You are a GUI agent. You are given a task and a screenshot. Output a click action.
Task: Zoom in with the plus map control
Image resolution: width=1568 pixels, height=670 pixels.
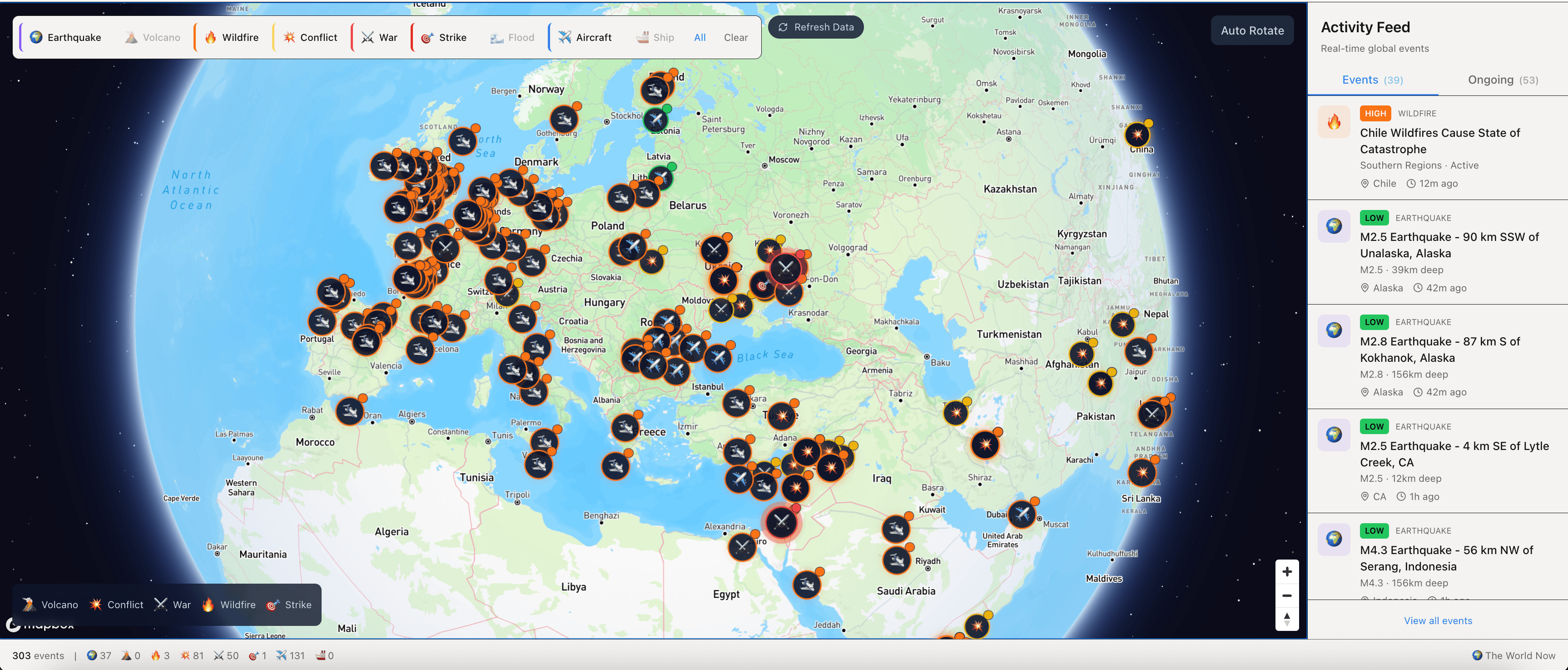[1287, 571]
